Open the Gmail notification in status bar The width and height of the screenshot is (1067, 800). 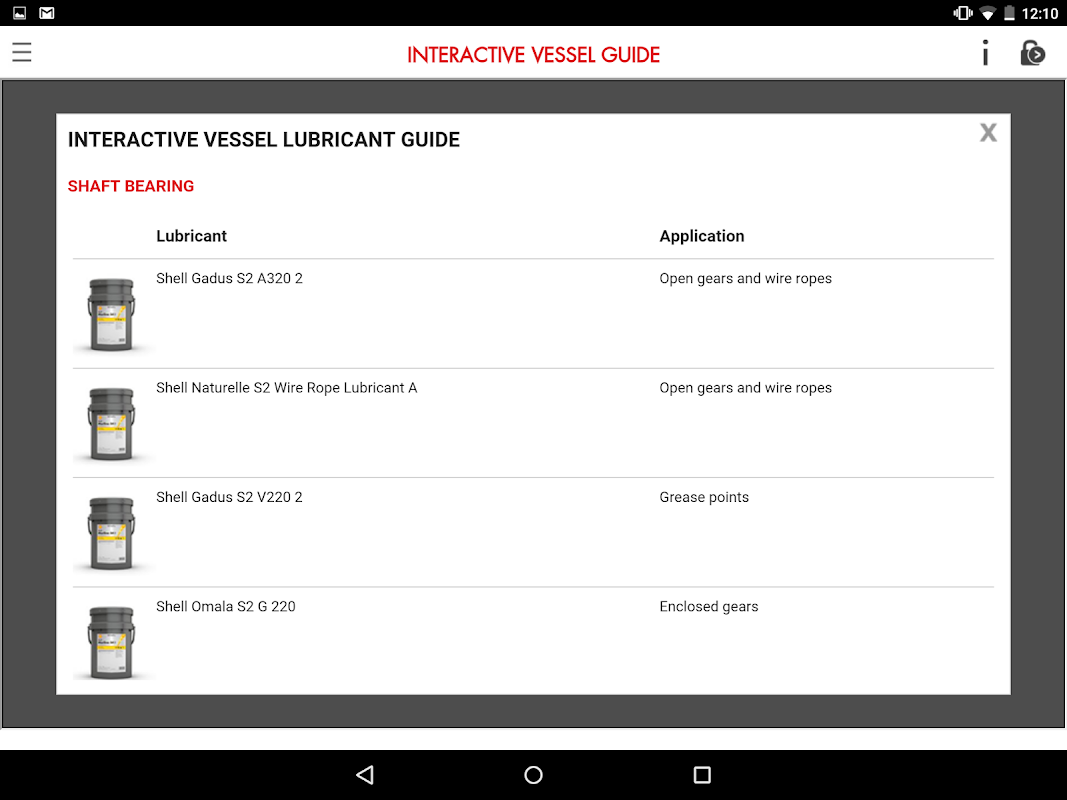[47, 13]
